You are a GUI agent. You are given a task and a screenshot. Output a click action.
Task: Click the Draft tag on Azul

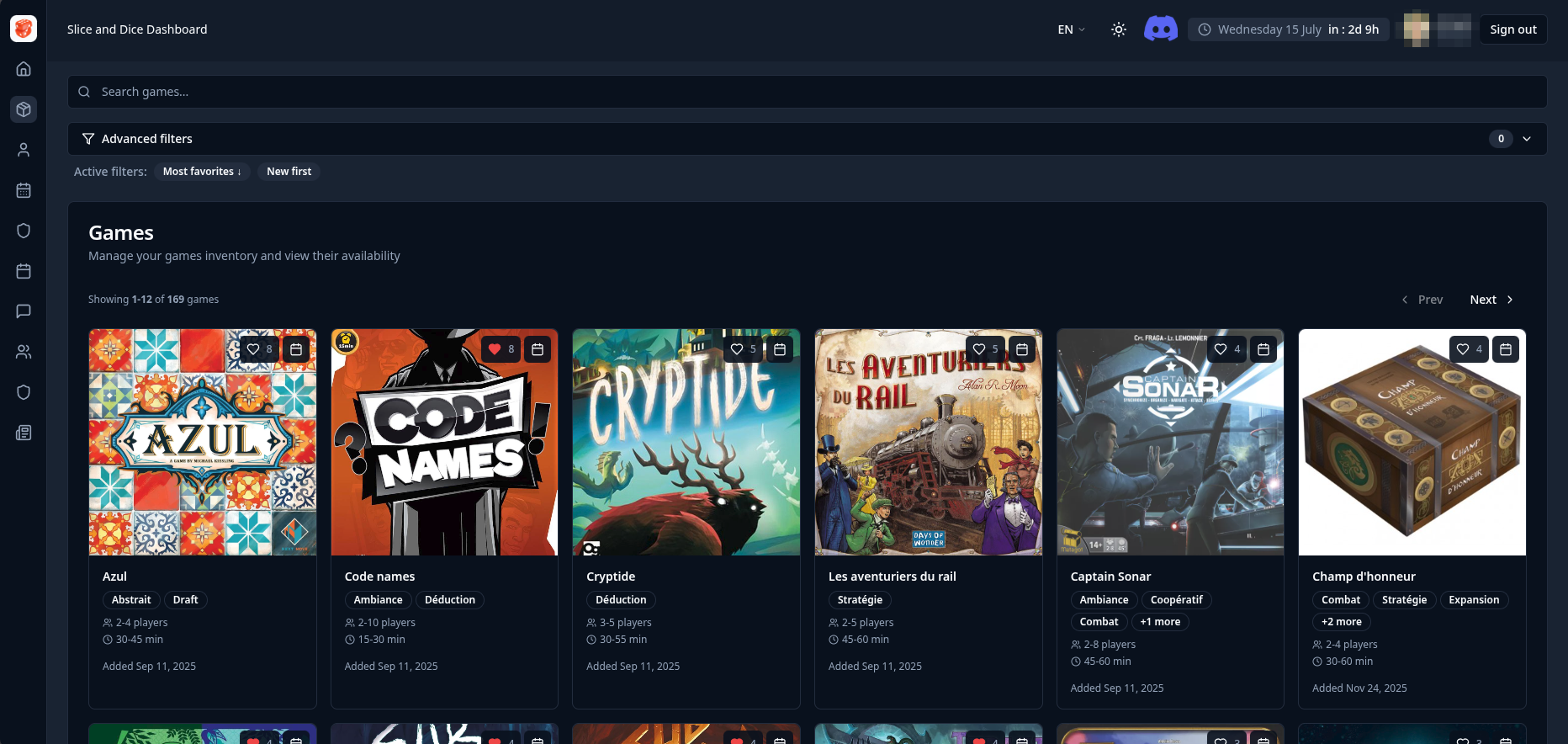[185, 600]
